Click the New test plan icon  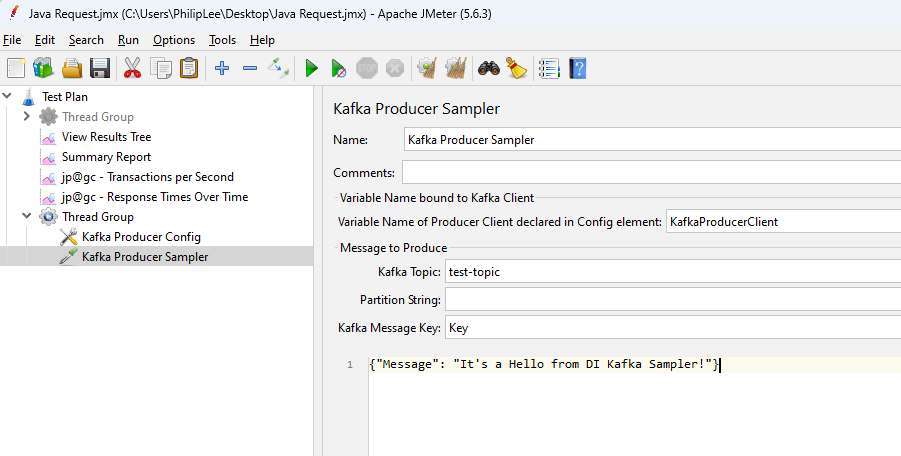tap(16, 68)
